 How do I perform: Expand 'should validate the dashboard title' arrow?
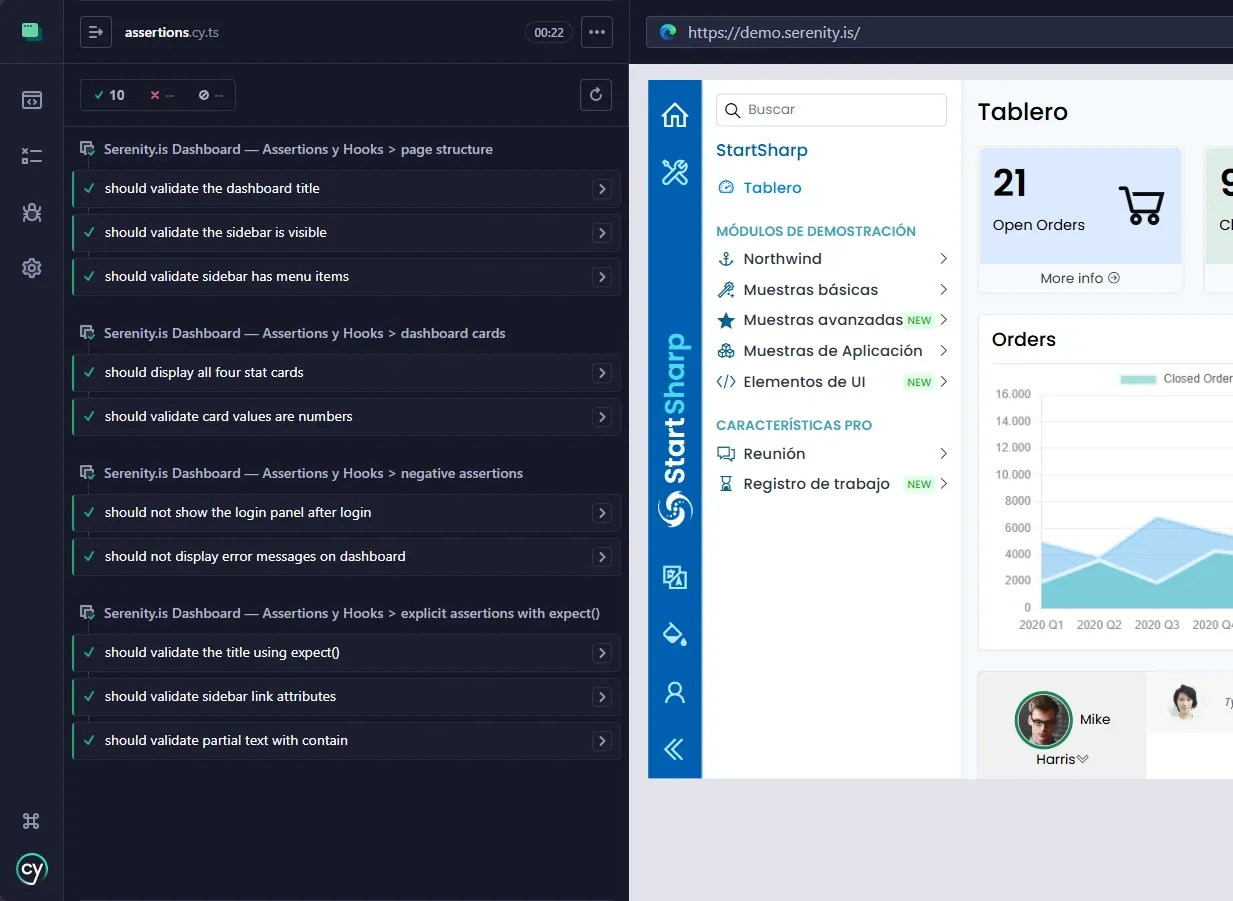click(602, 188)
